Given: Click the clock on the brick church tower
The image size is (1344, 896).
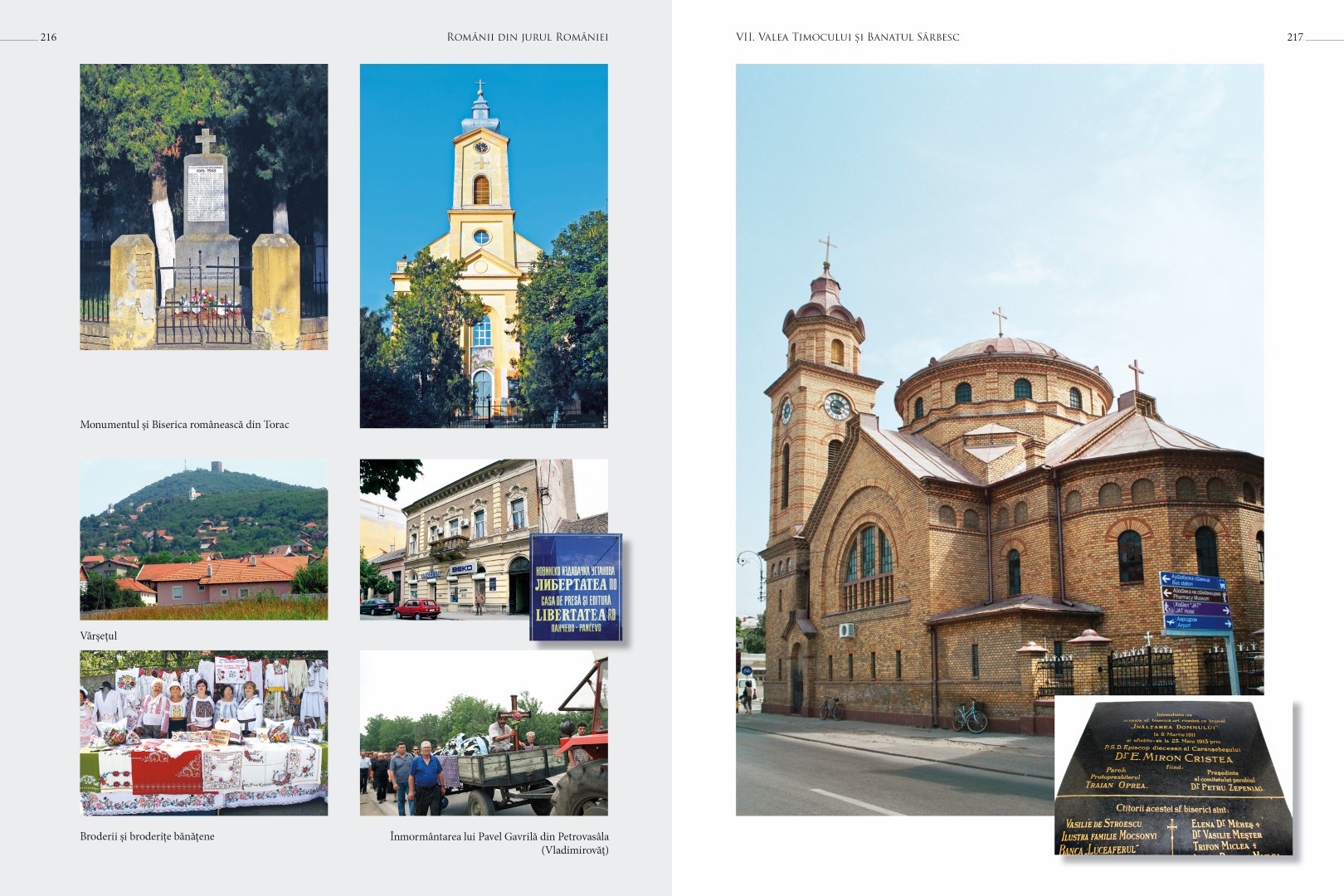Looking at the screenshot, I should 836,406.
